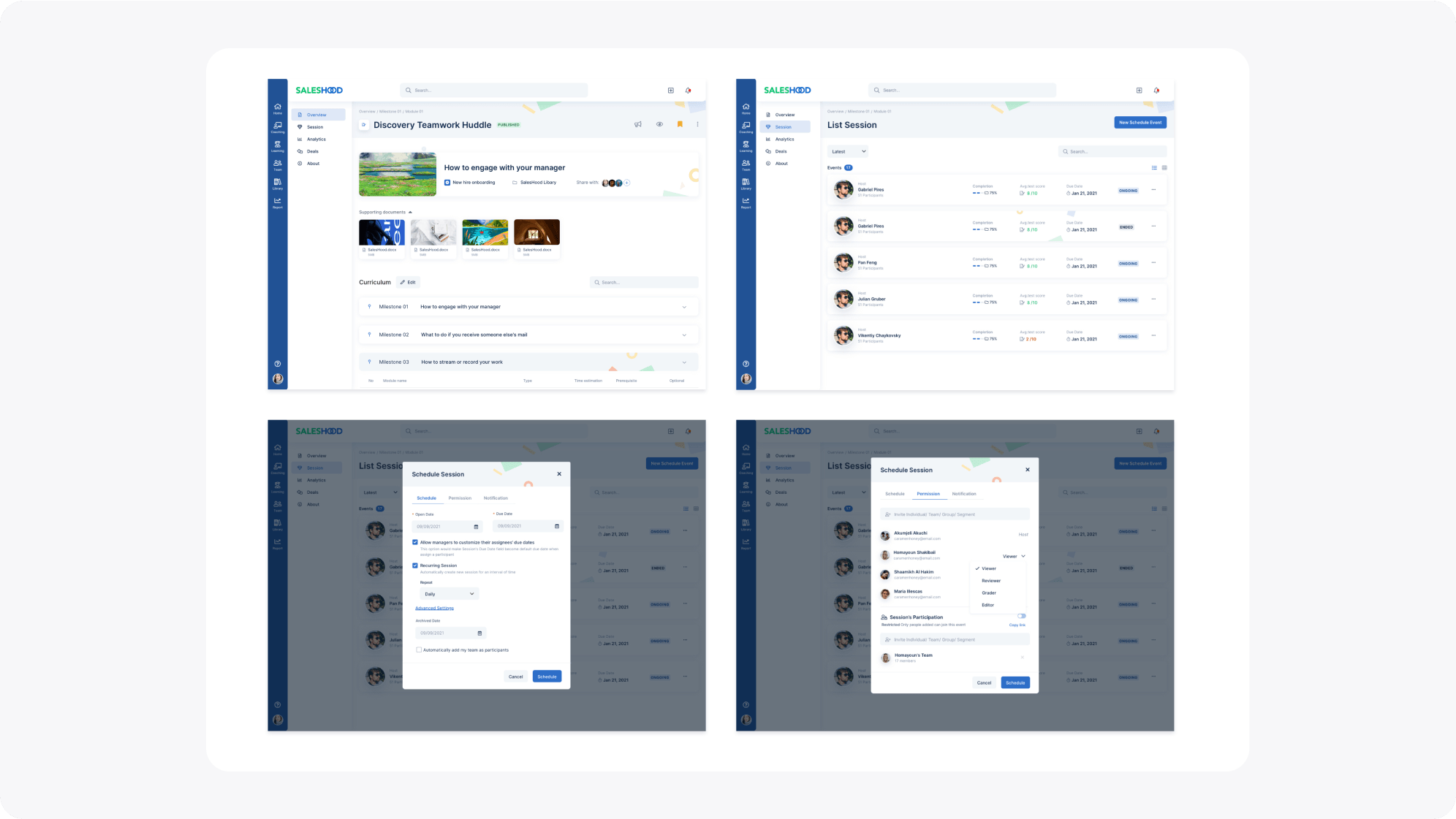The width and height of the screenshot is (1456, 819).
Task: Click the Edit button beside Curriculum
Action: coord(408,282)
